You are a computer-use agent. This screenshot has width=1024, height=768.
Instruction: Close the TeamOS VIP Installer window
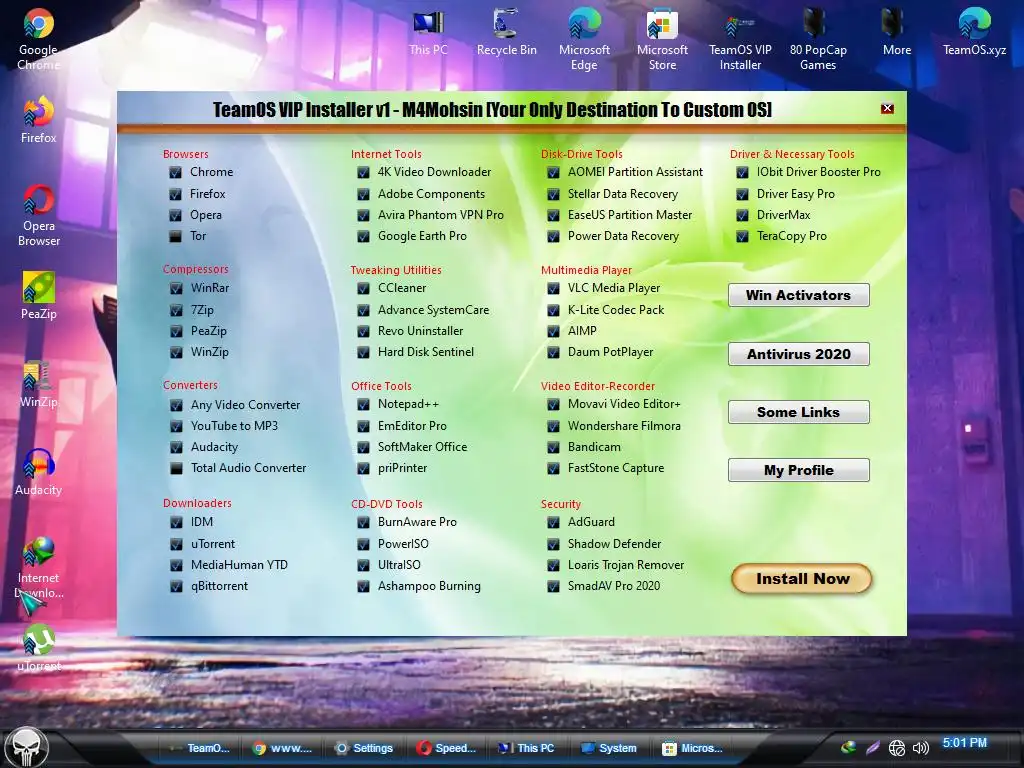[x=887, y=108]
